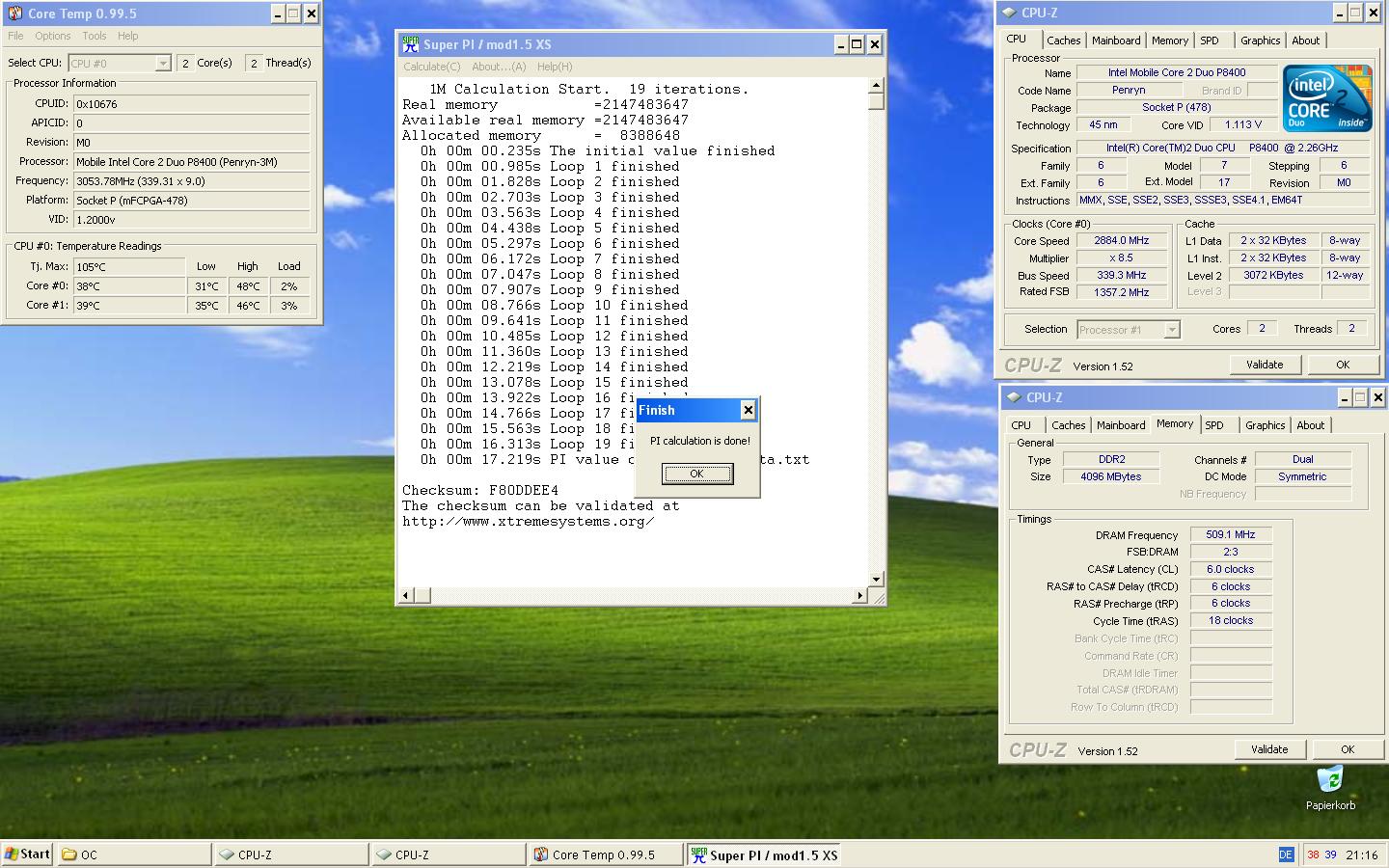Open the Windows Start button

coord(28,854)
